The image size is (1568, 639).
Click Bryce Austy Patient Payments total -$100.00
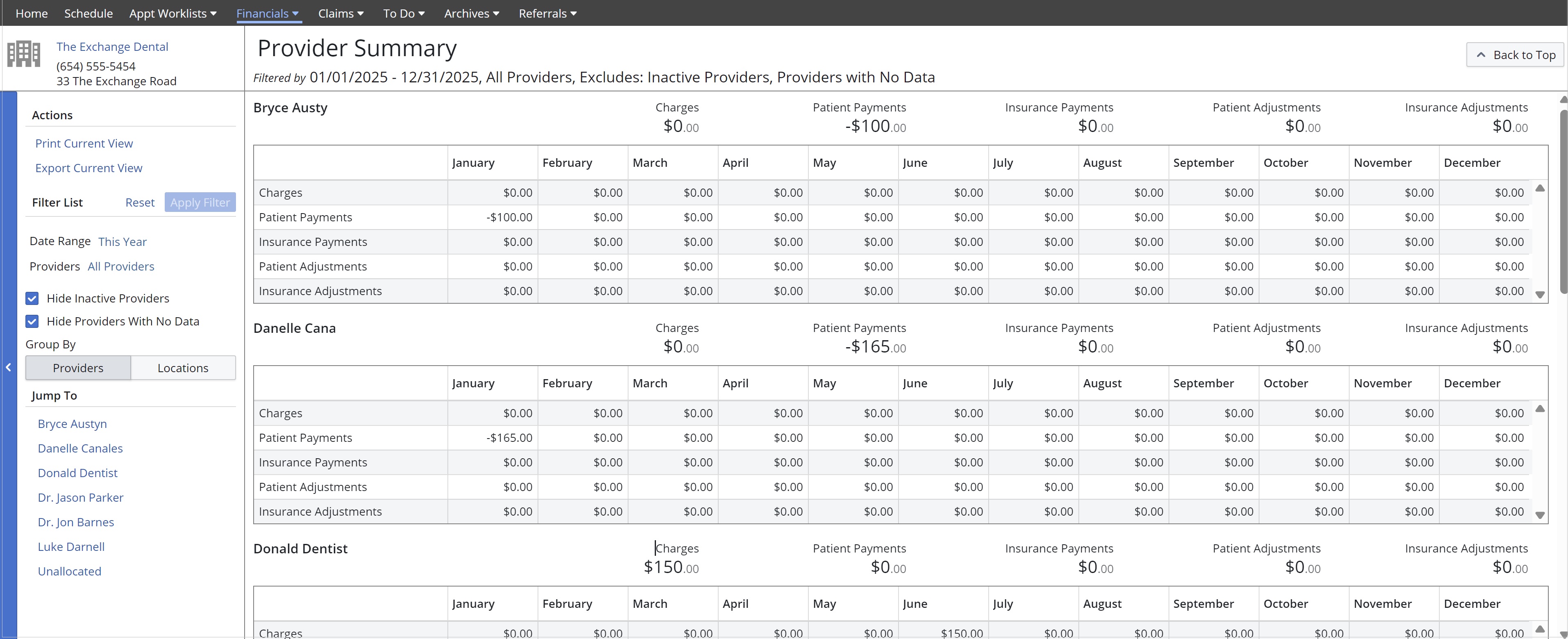coord(875,126)
